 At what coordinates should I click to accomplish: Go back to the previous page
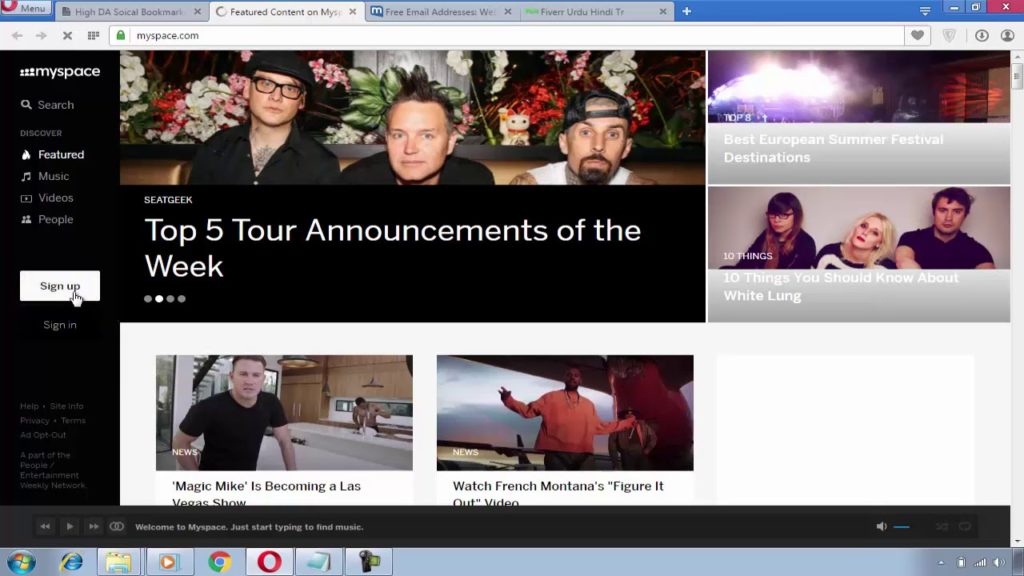pos(17,35)
